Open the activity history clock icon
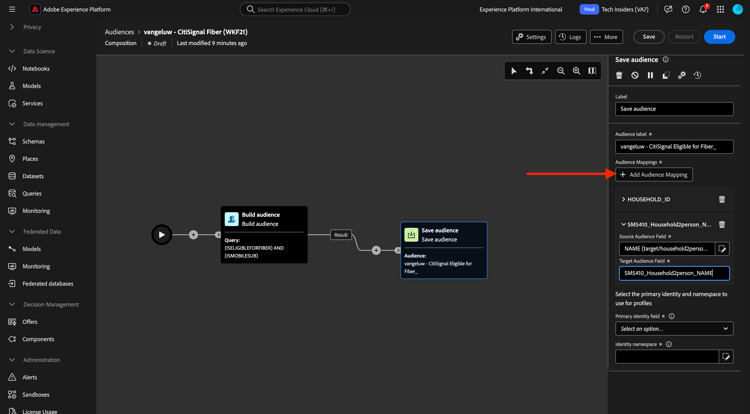750x414 pixels. point(697,75)
